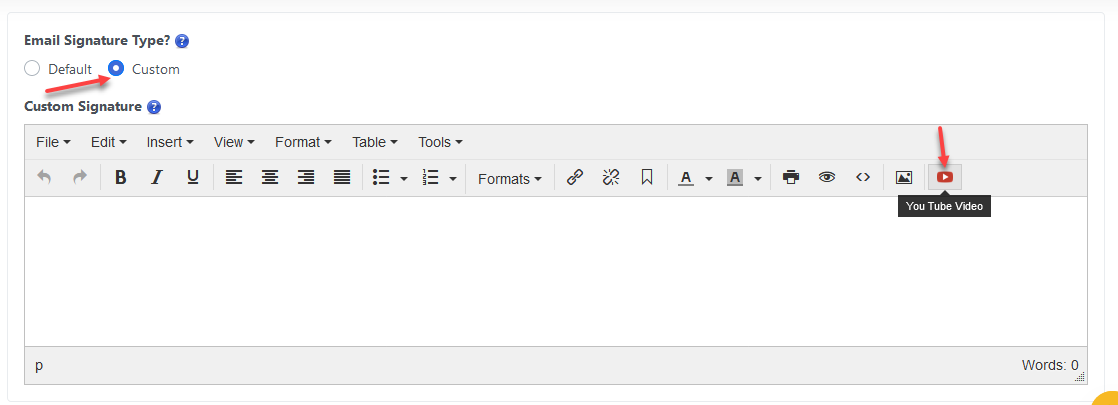Open the Insert menu
The width and height of the screenshot is (1118, 405).
(x=170, y=142)
